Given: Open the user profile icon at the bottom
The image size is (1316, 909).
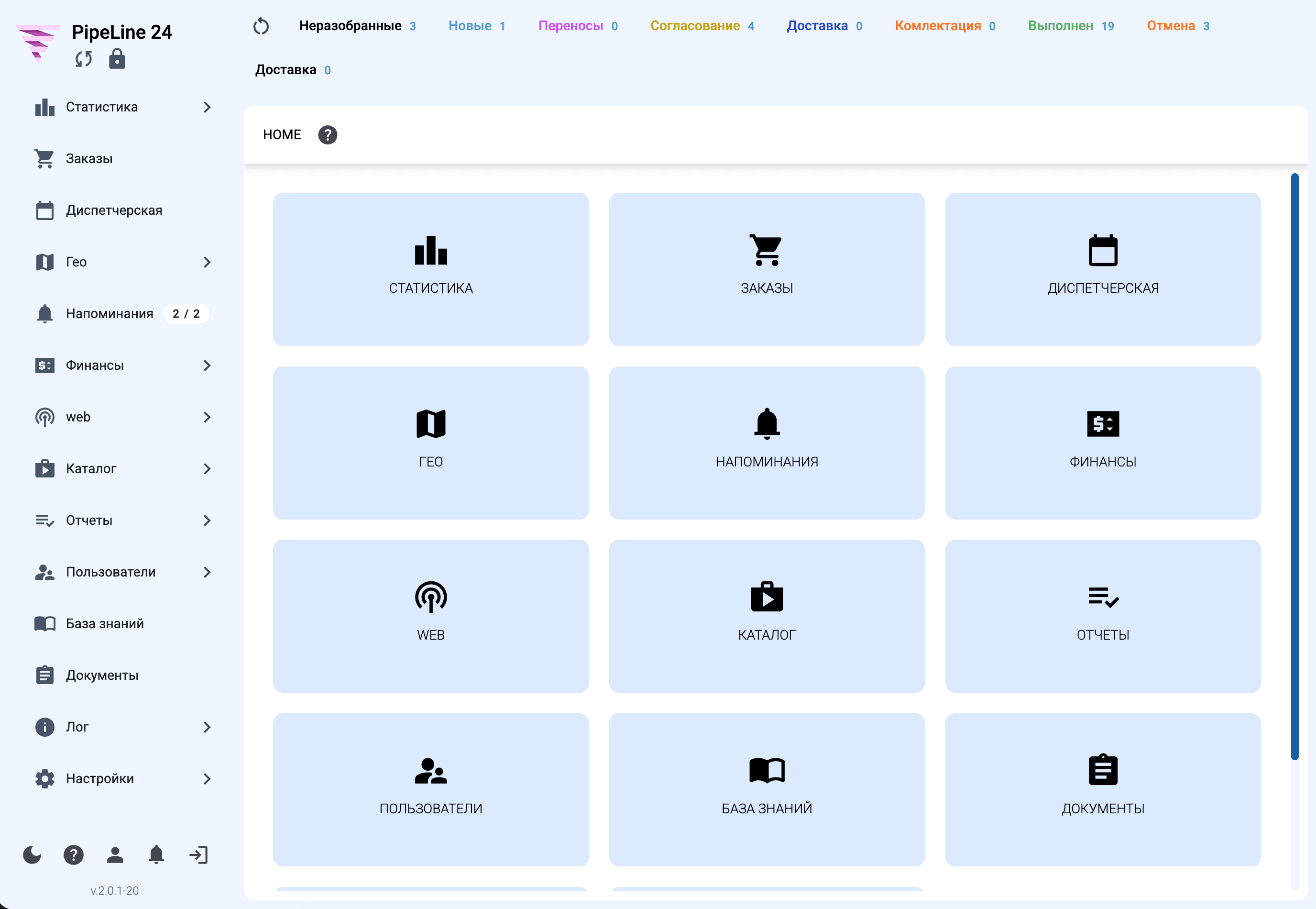Looking at the screenshot, I should pos(115,855).
